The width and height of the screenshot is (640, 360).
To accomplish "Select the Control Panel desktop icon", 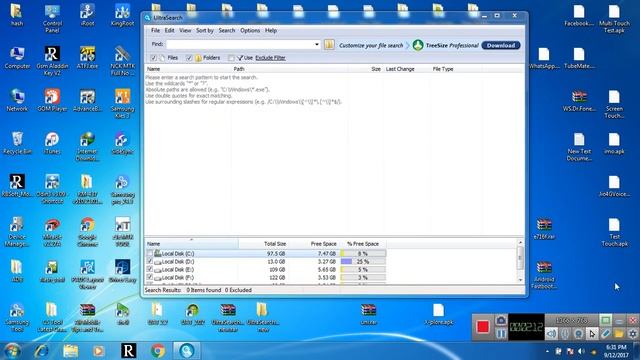I will click(x=52, y=19).
